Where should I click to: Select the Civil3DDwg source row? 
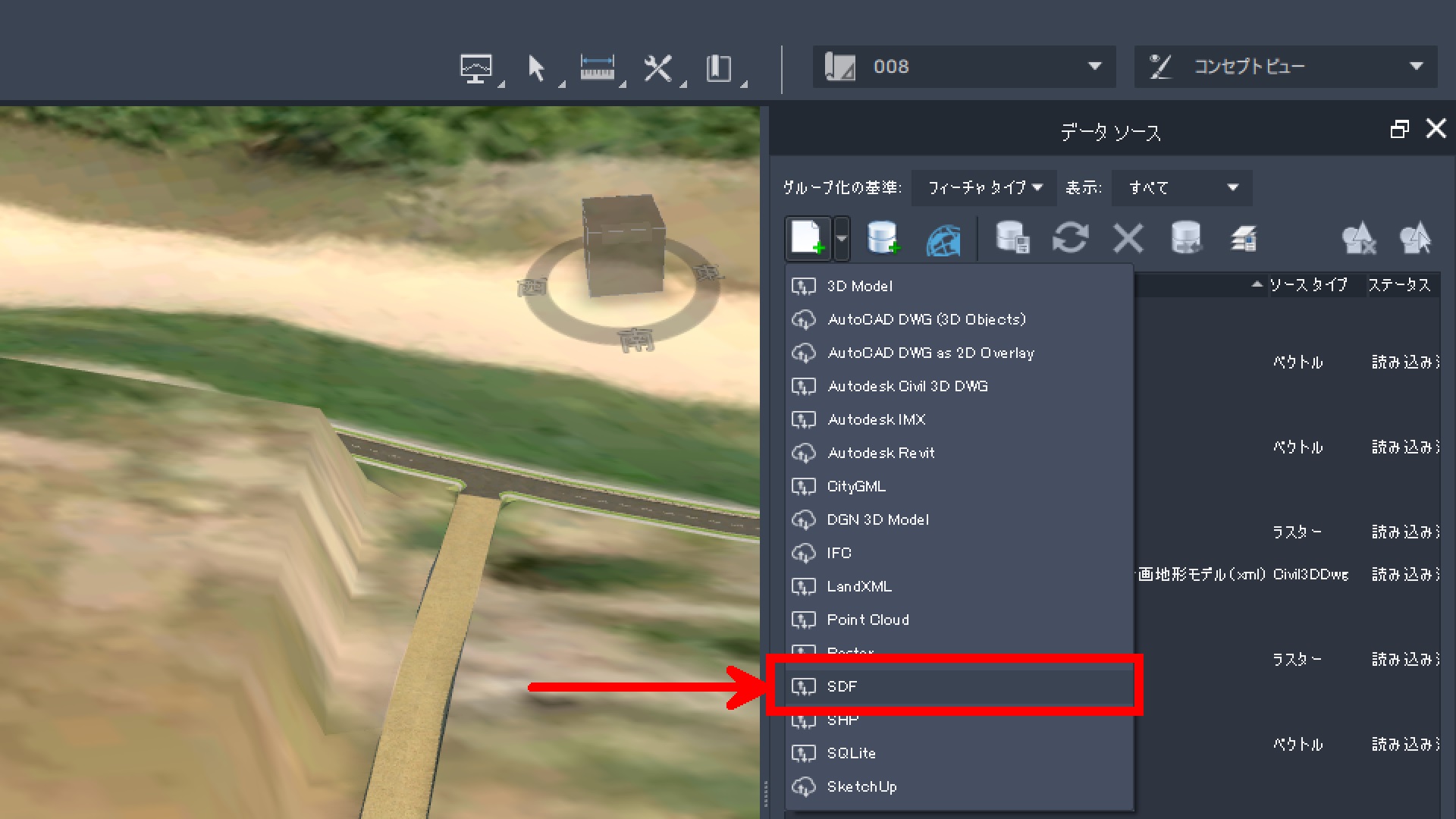[1288, 574]
